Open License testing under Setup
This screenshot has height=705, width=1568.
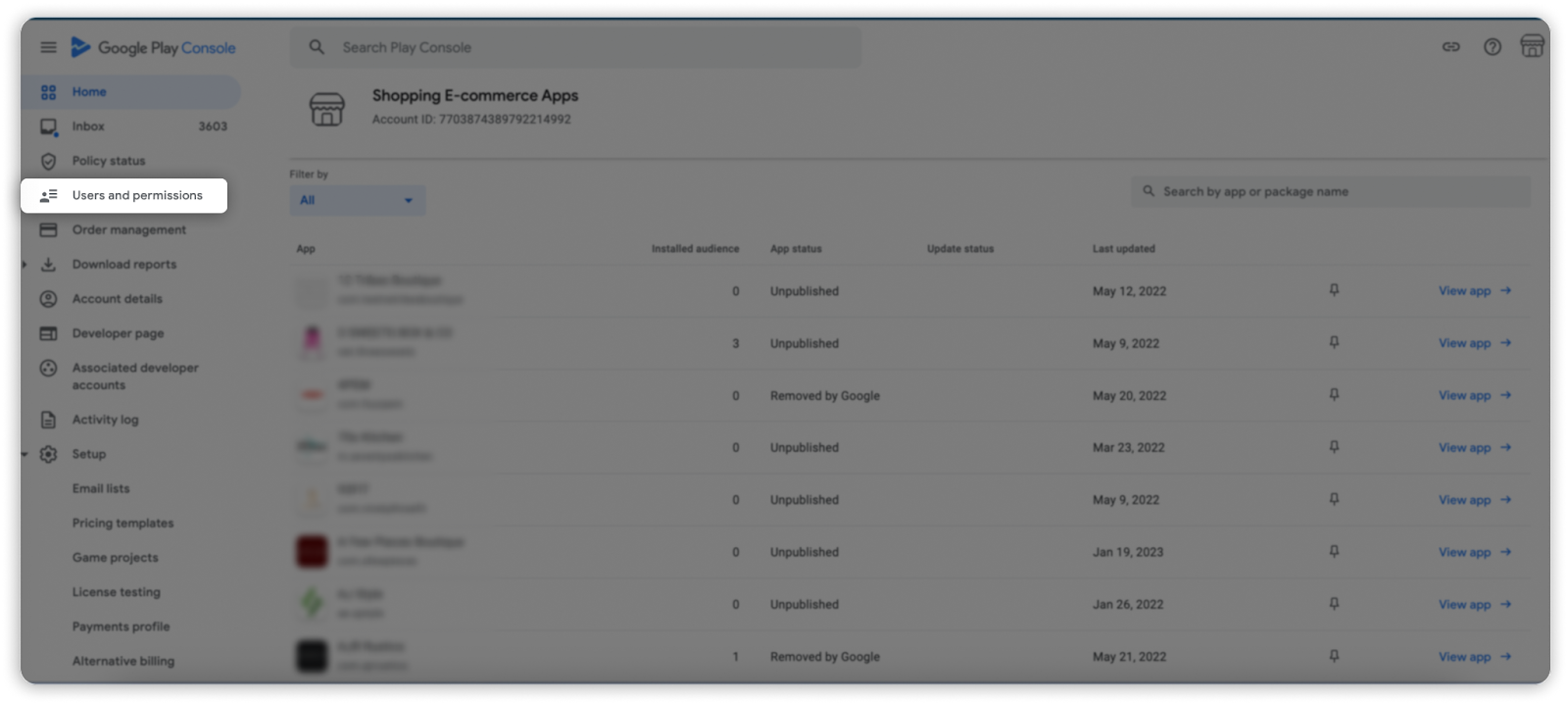tap(116, 592)
